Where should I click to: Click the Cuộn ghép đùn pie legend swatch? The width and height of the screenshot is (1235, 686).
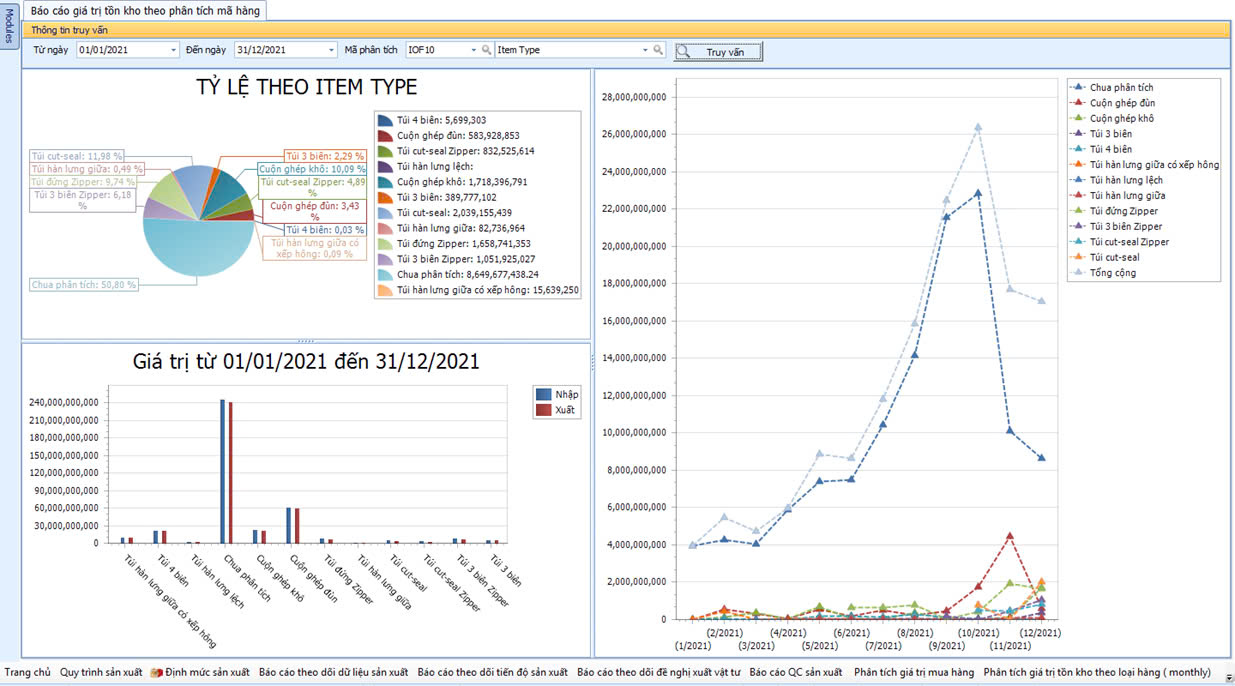tap(385, 135)
